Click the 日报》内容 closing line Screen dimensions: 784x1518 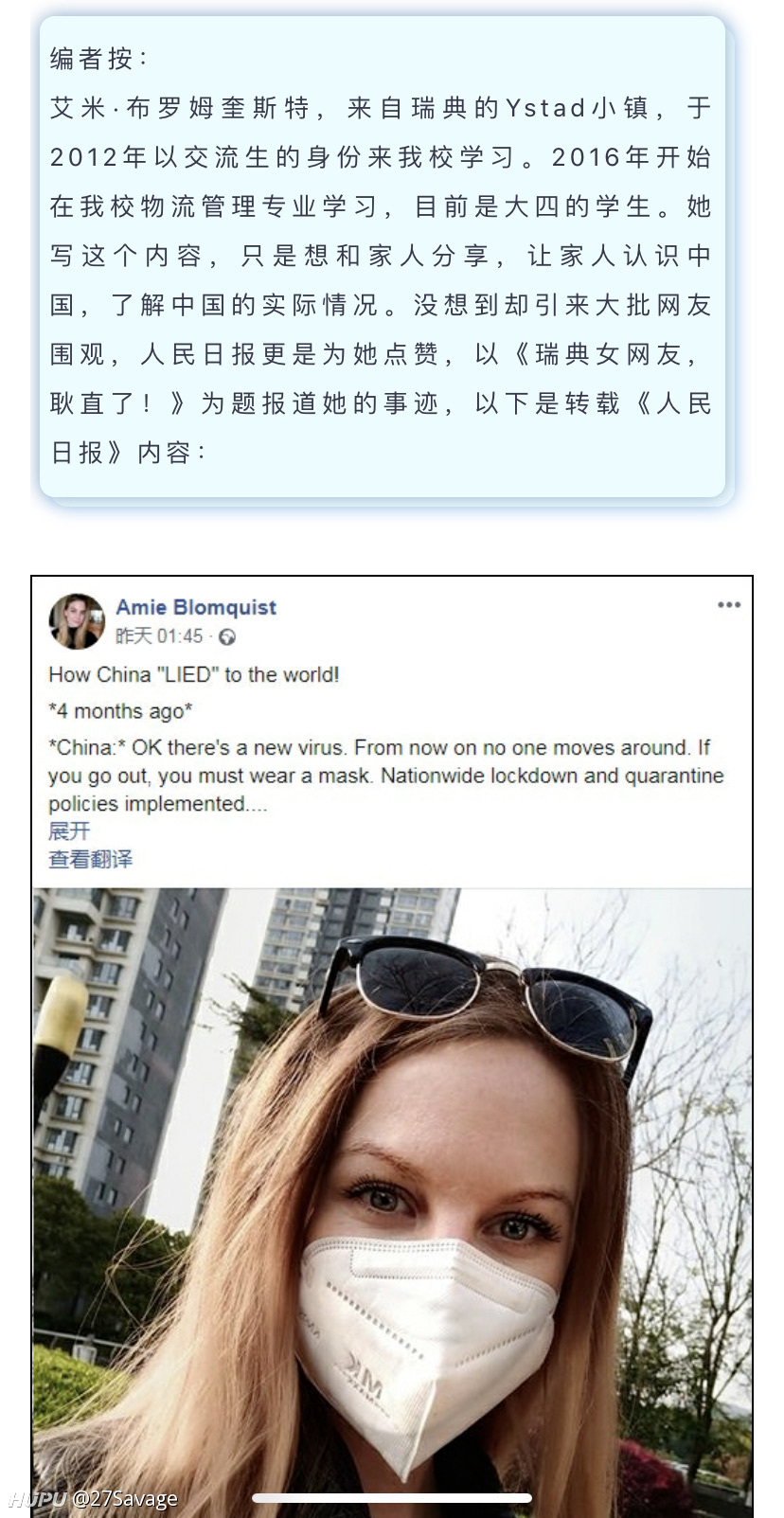point(128,453)
